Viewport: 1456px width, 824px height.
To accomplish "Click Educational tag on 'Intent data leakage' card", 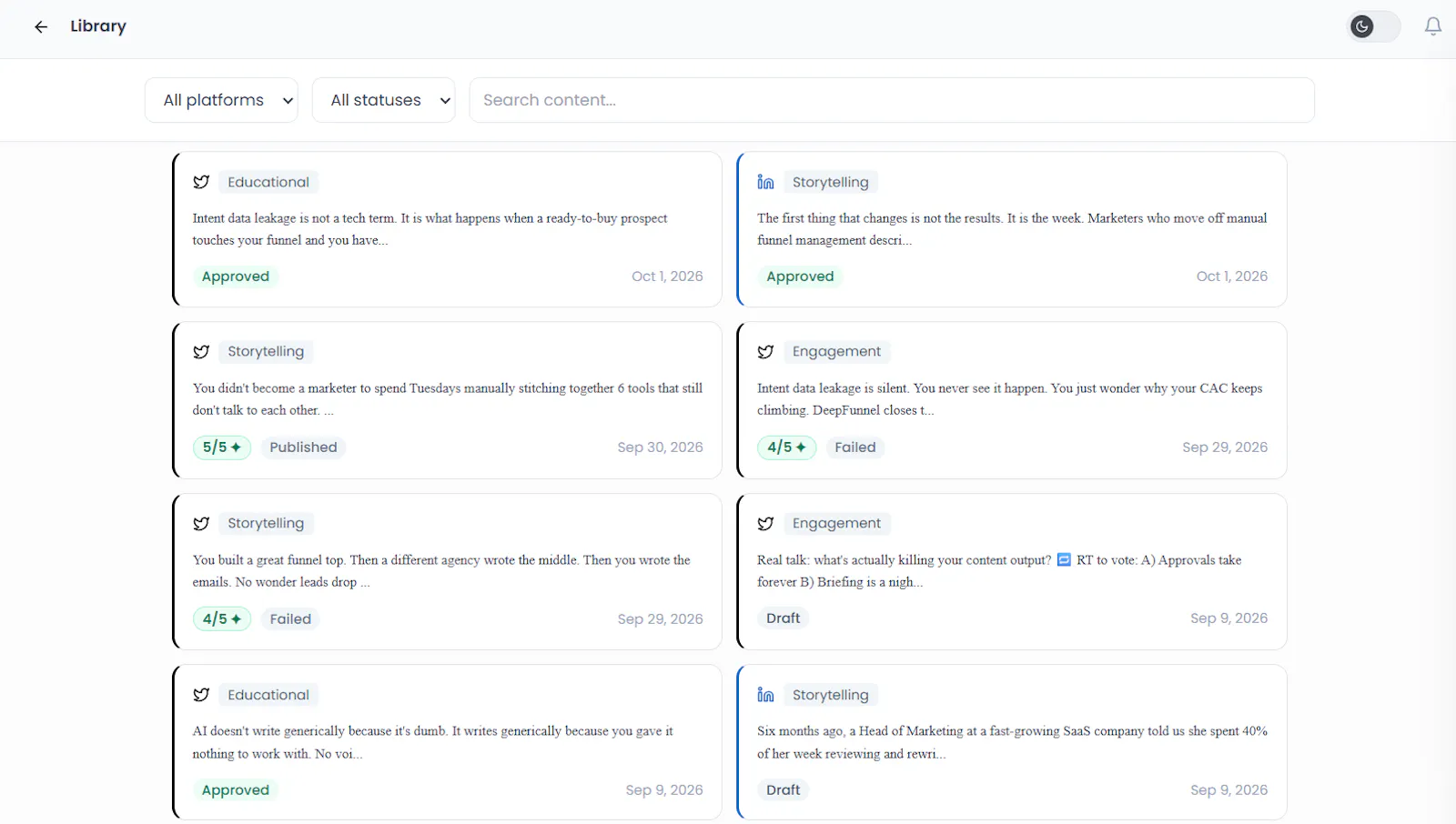I will (x=268, y=182).
